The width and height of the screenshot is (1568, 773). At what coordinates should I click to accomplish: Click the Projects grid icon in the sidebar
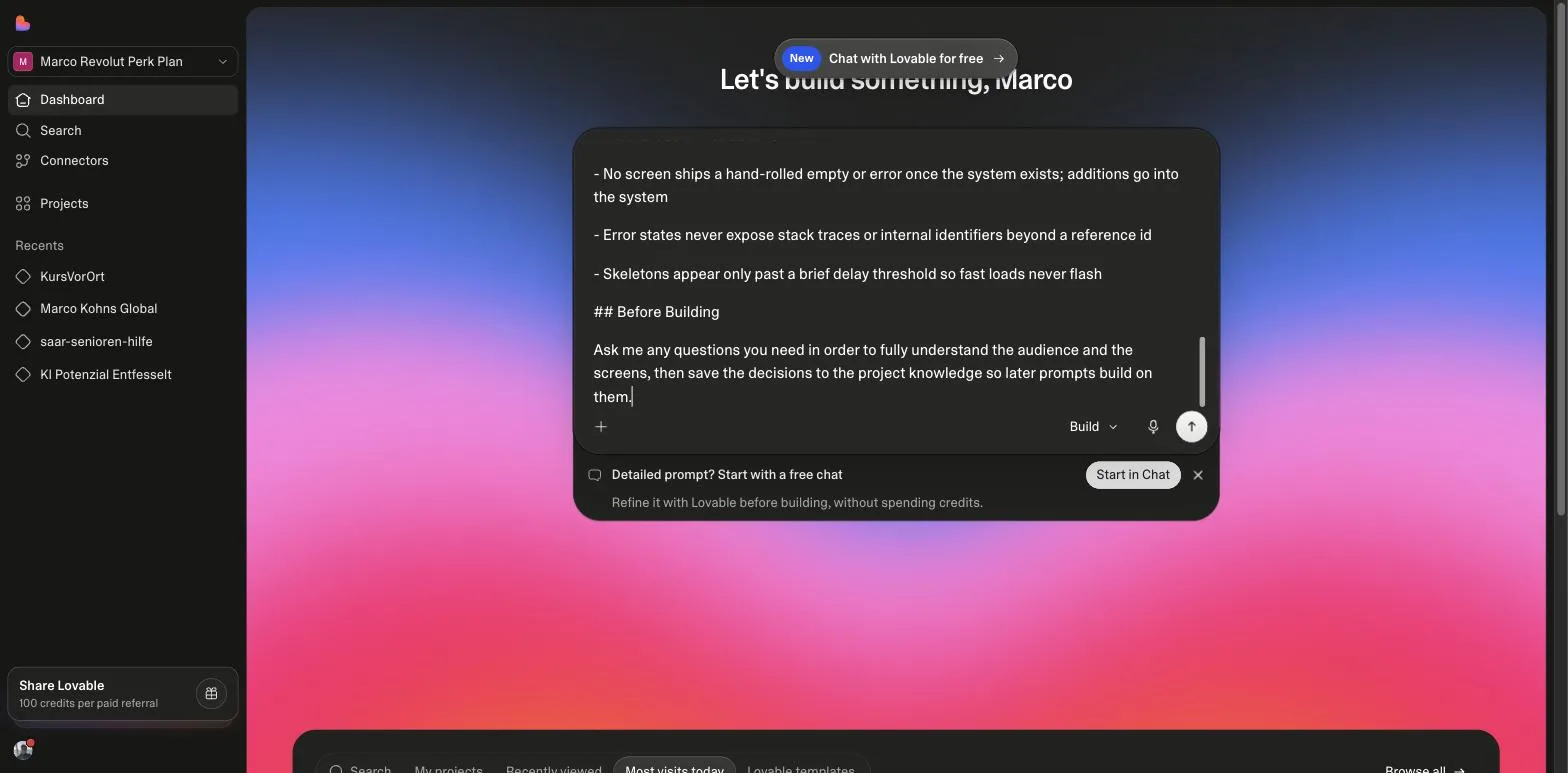pos(23,203)
